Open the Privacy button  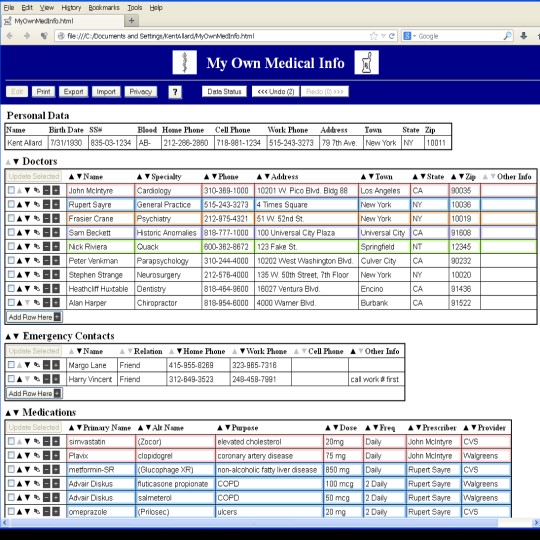point(141,92)
